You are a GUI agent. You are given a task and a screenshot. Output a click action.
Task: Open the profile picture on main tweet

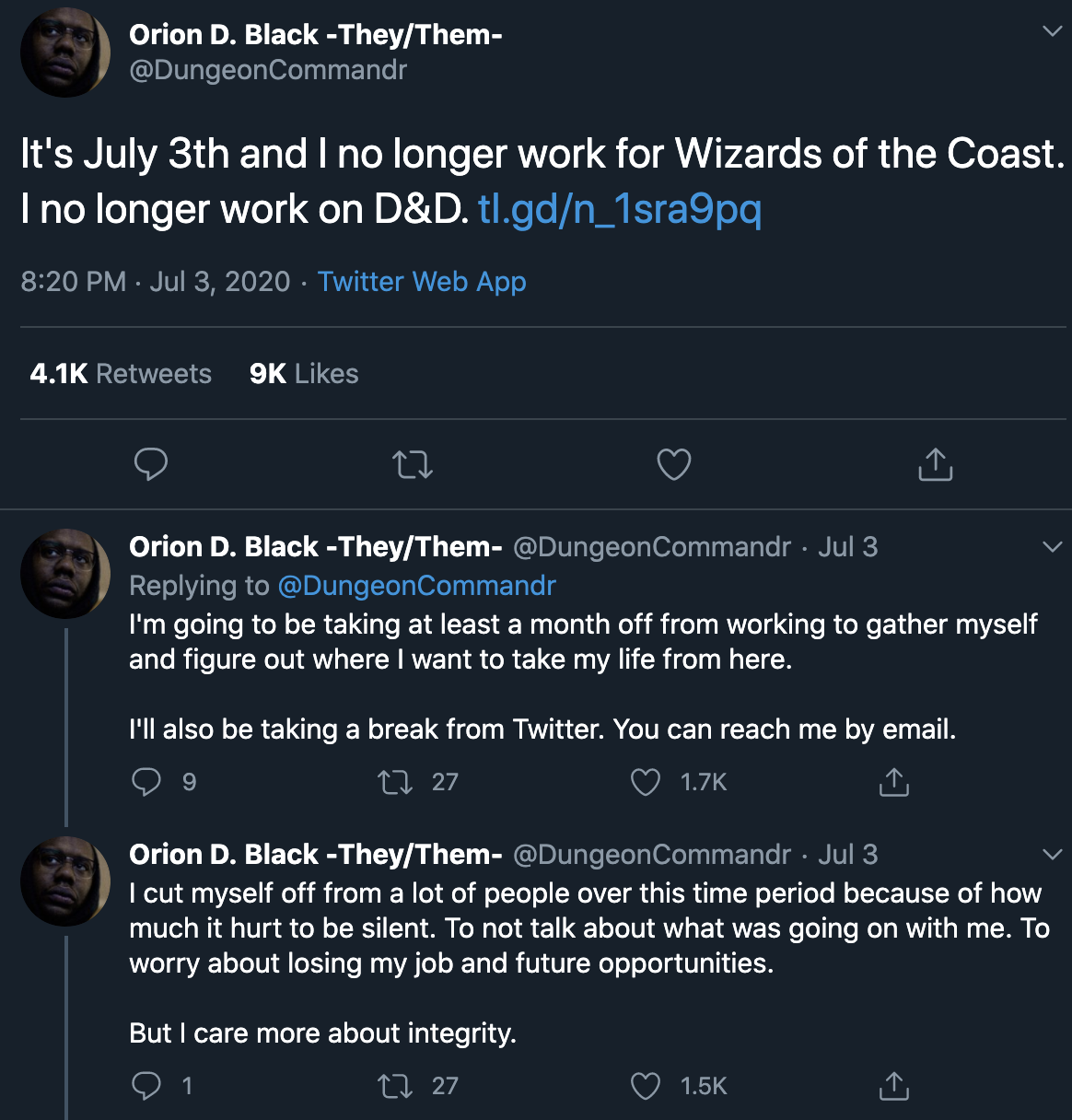click(65, 52)
